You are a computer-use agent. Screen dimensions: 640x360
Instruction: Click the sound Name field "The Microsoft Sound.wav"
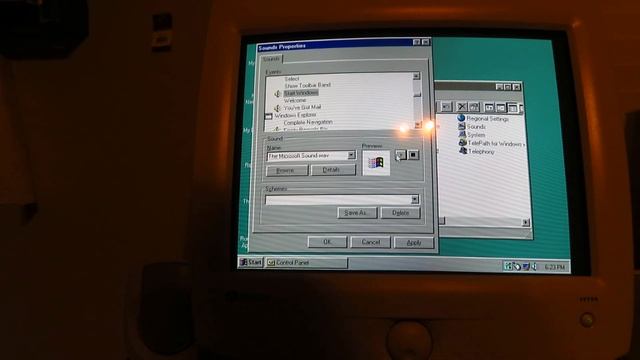(307, 156)
